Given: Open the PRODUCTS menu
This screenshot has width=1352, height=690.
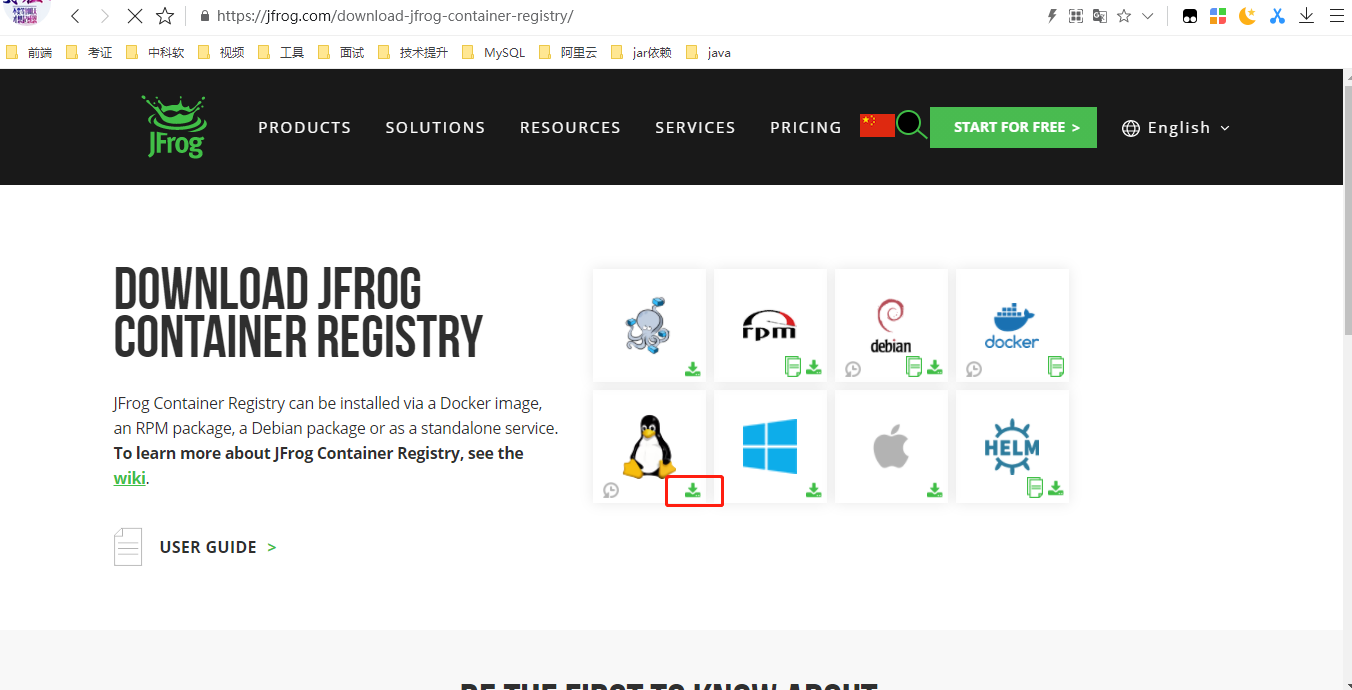Looking at the screenshot, I should point(305,128).
